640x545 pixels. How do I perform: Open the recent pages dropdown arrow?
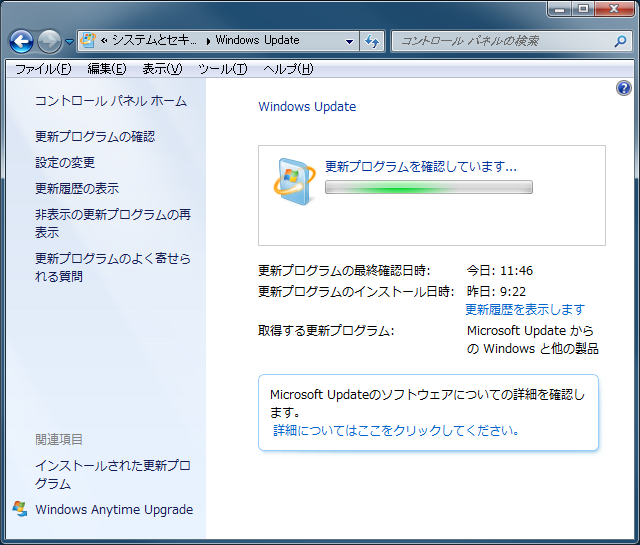click(x=69, y=42)
